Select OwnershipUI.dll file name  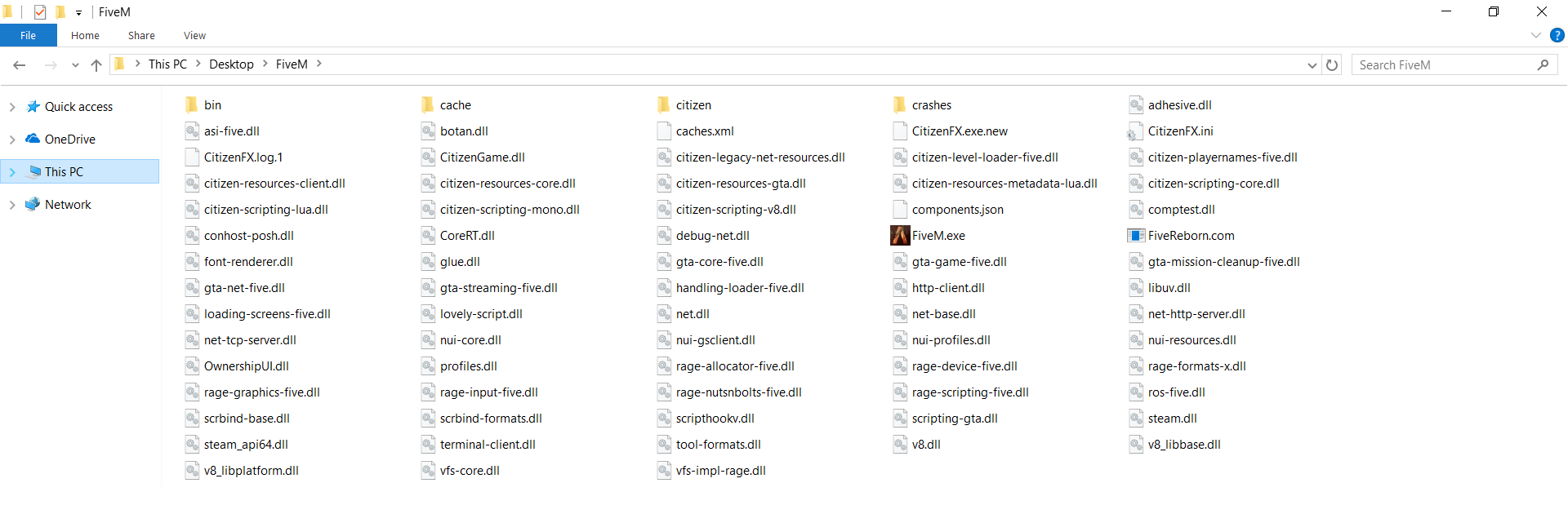[x=246, y=366]
